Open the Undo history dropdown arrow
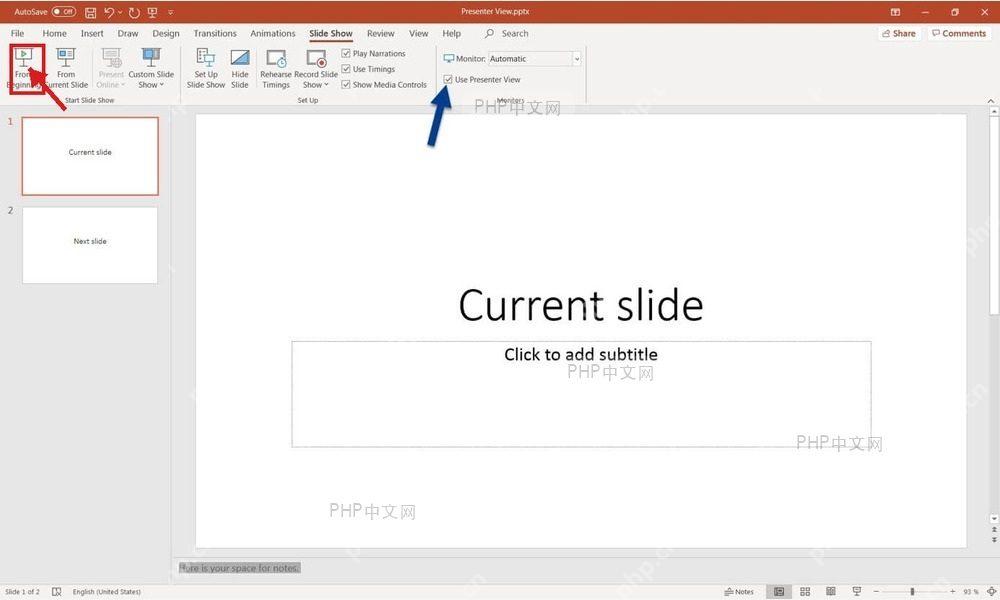The width and height of the screenshot is (1000, 600). 120,12
